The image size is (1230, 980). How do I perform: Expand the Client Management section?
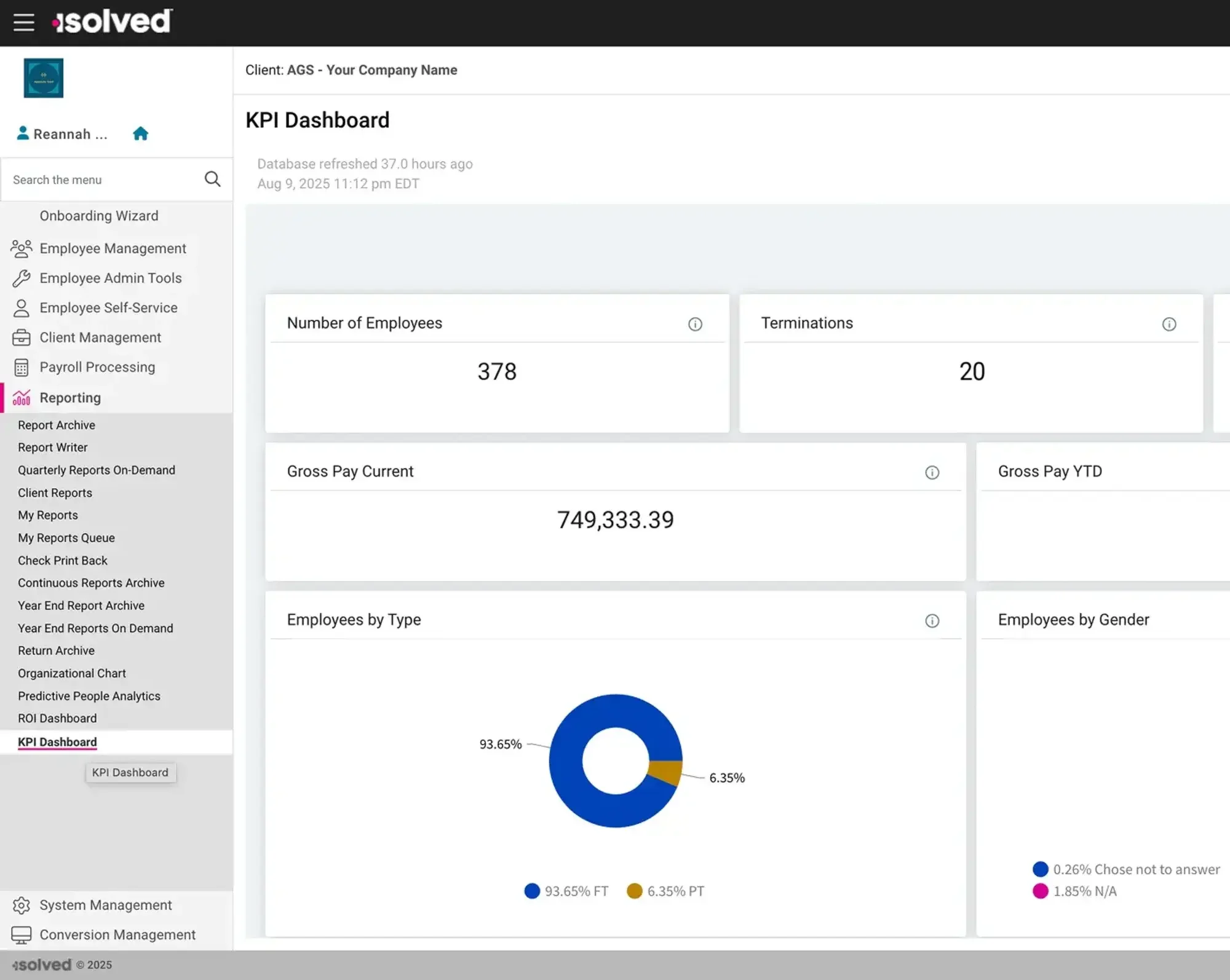tap(100, 337)
